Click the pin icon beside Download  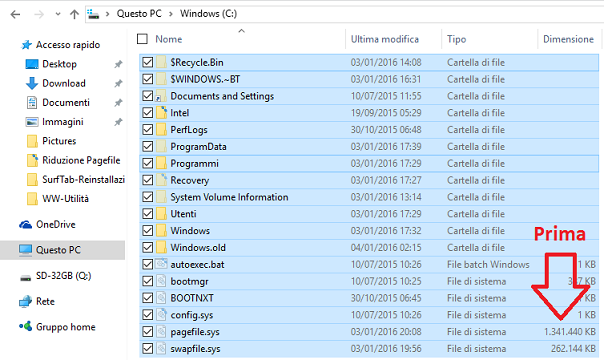coord(118,84)
